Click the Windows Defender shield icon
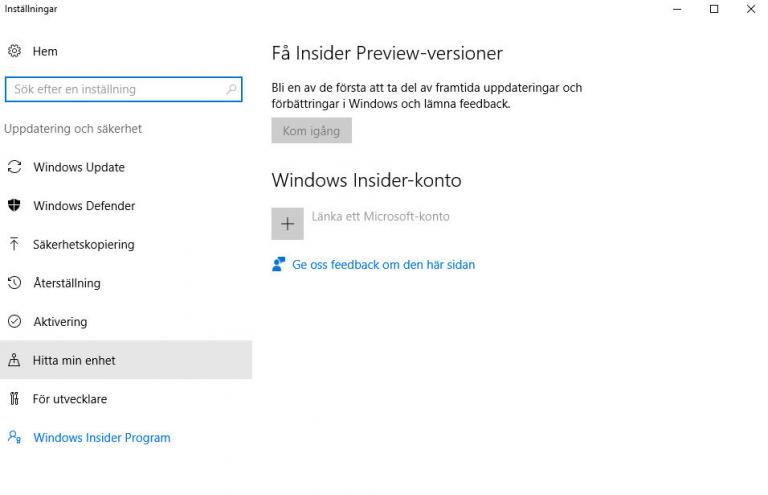 pyautogui.click(x=14, y=206)
